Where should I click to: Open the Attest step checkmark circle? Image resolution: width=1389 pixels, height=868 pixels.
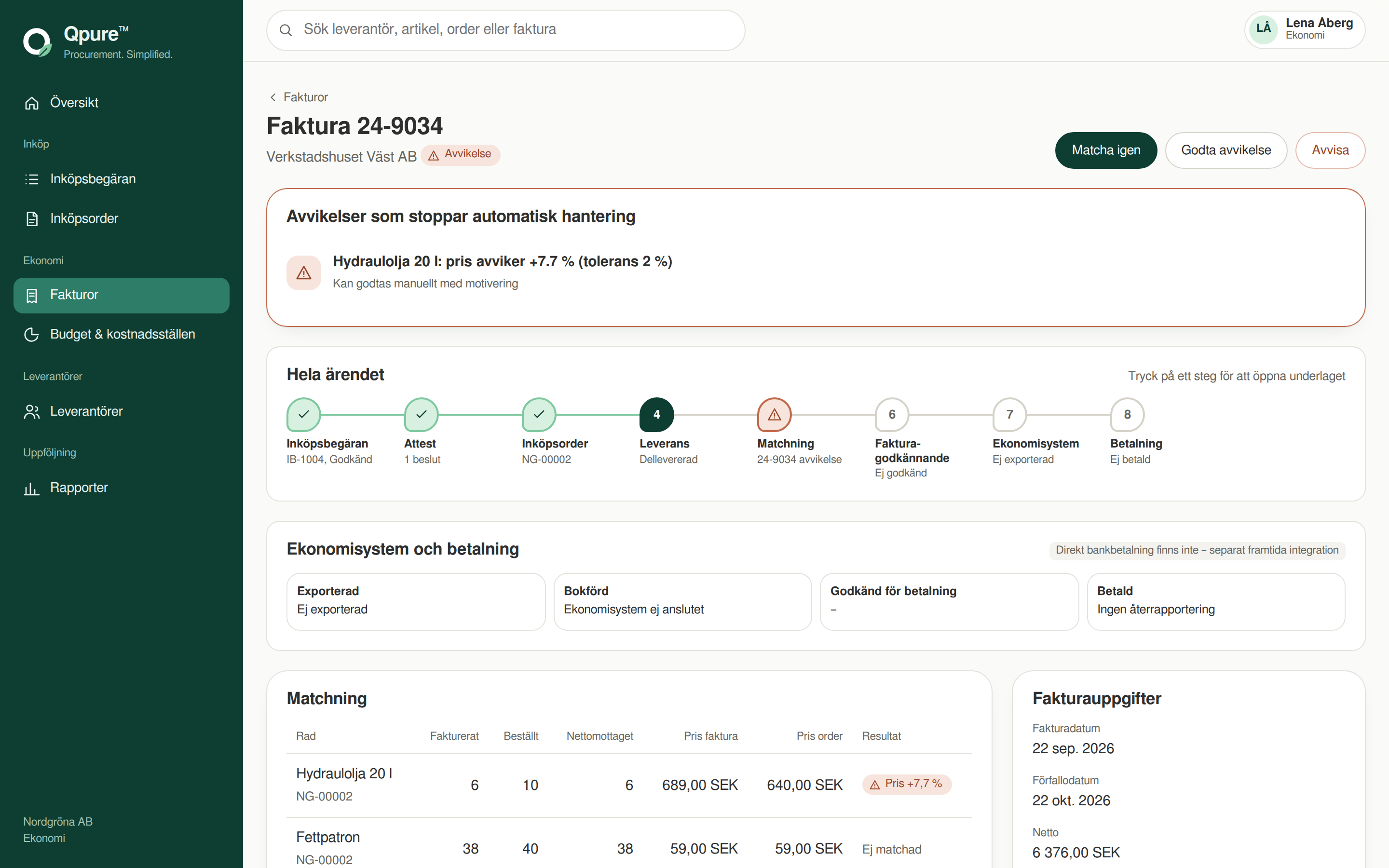tap(422, 415)
